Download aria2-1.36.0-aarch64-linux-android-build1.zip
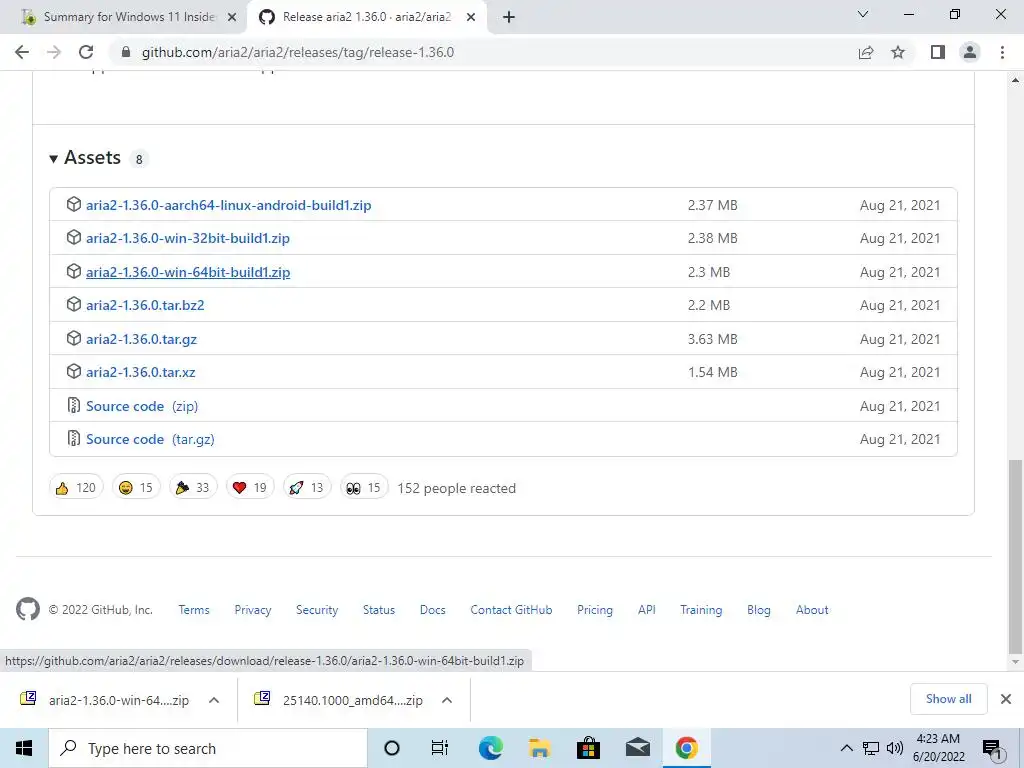Screen dimensions: 1024x768 pos(229,205)
